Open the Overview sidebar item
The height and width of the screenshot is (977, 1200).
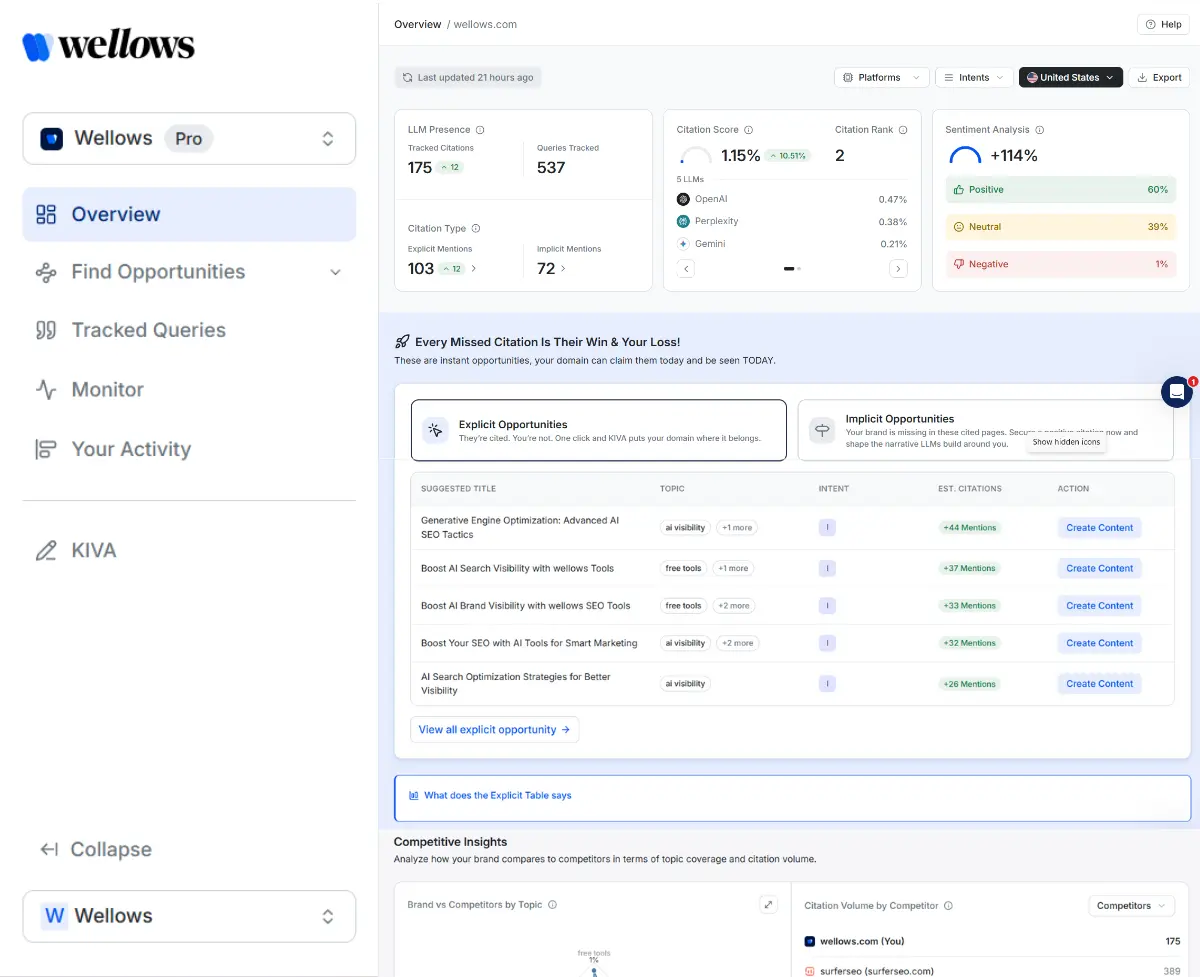point(189,214)
